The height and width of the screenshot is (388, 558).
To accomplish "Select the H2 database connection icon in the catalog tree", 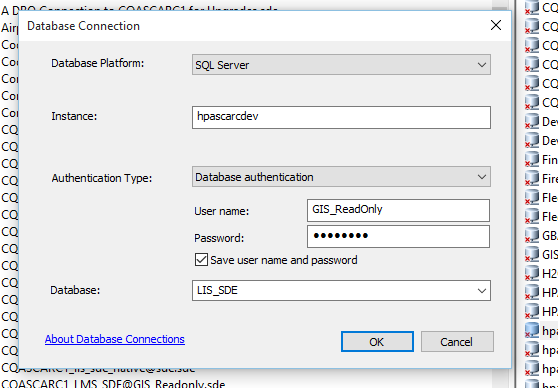I will [x=532, y=273].
